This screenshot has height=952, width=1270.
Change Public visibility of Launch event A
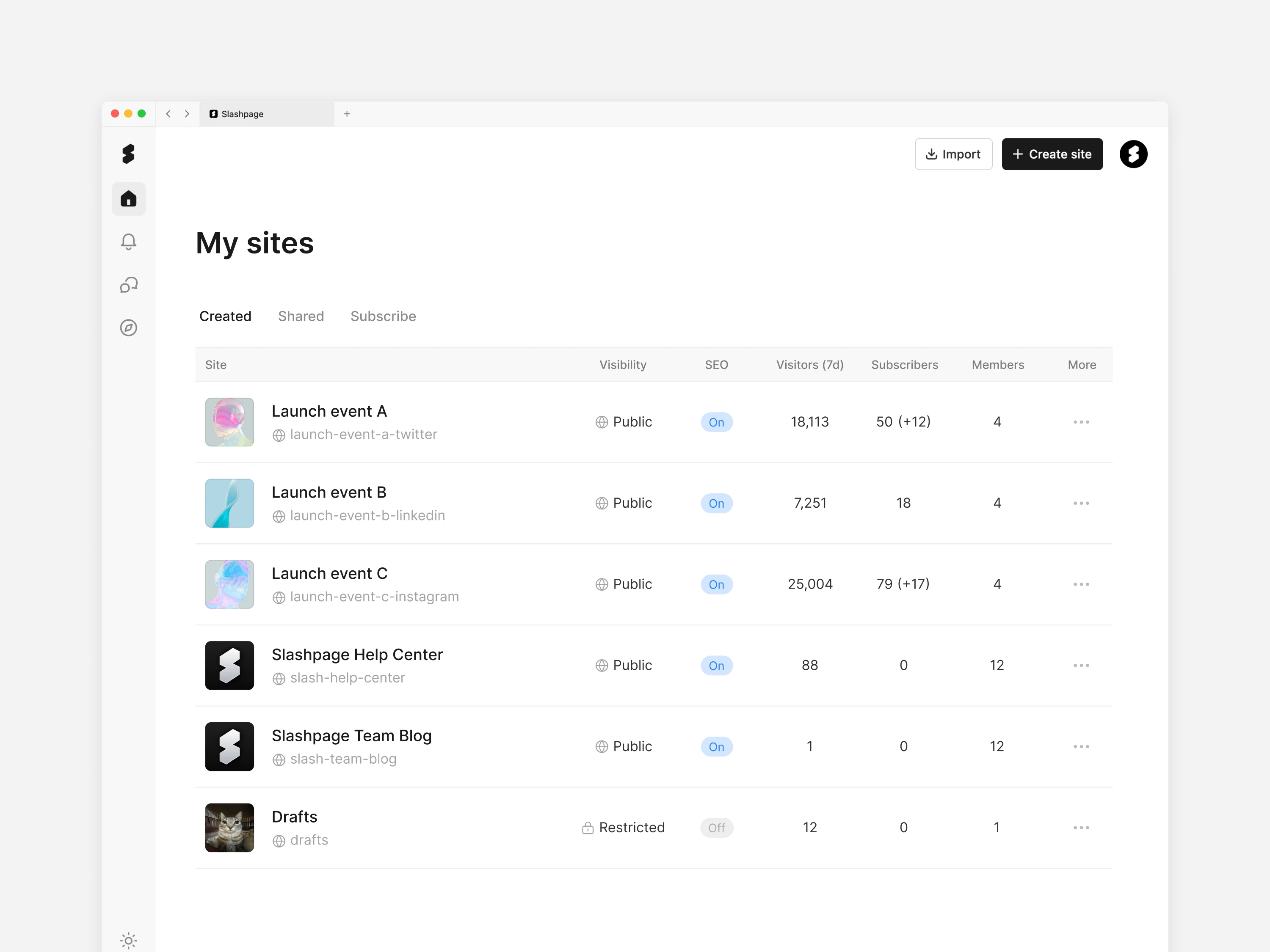624,422
